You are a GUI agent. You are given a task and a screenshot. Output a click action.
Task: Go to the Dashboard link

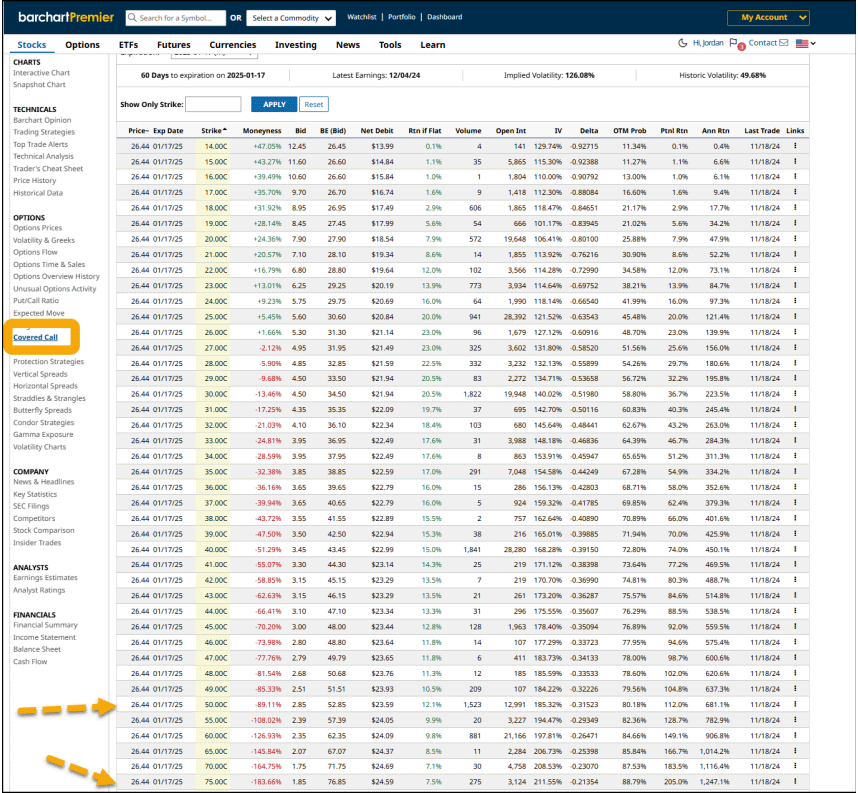(444, 17)
